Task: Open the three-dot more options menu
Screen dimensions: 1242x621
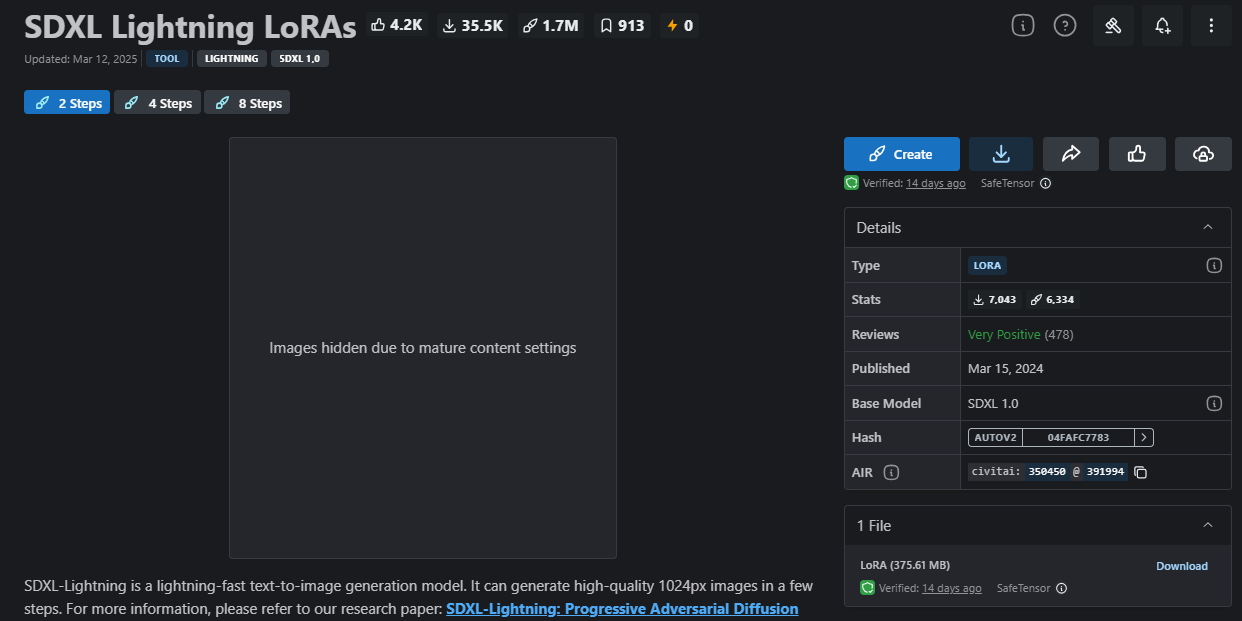Action: click(1211, 26)
